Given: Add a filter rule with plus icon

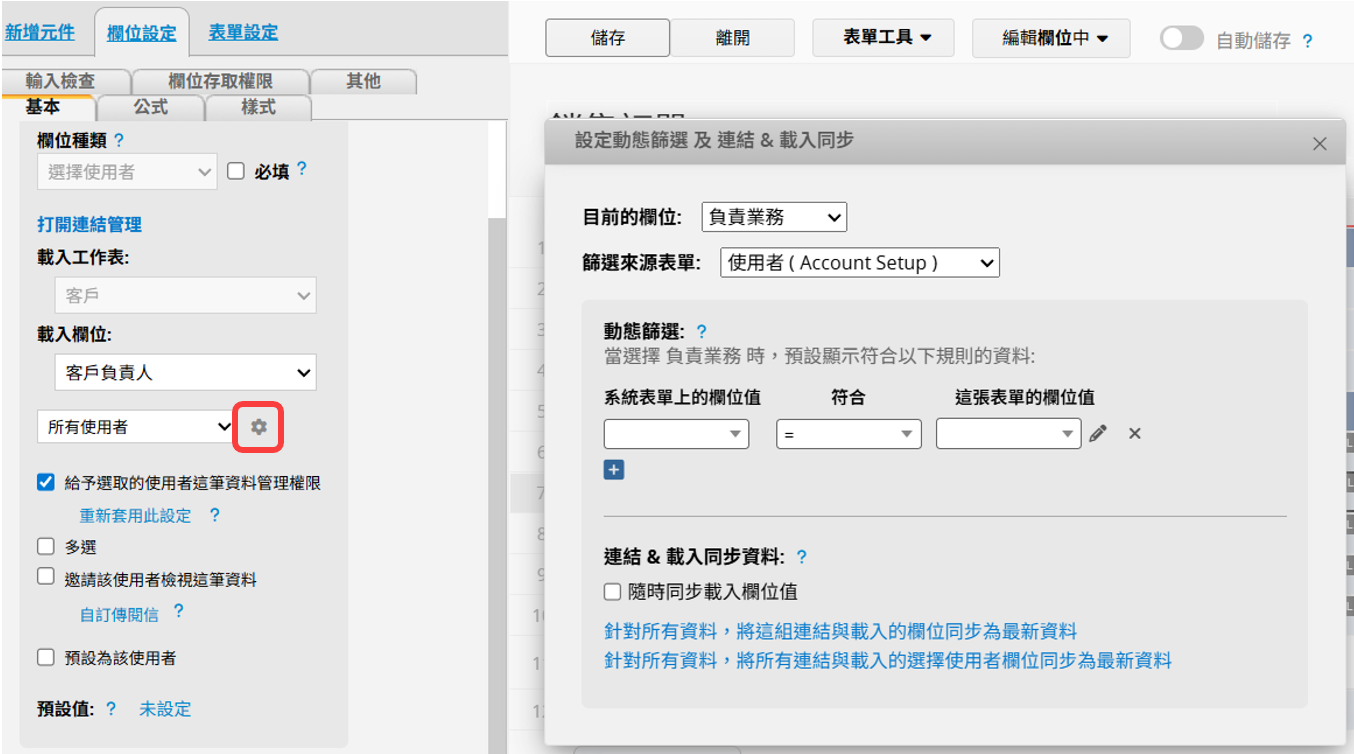Looking at the screenshot, I should pyautogui.click(x=614, y=469).
